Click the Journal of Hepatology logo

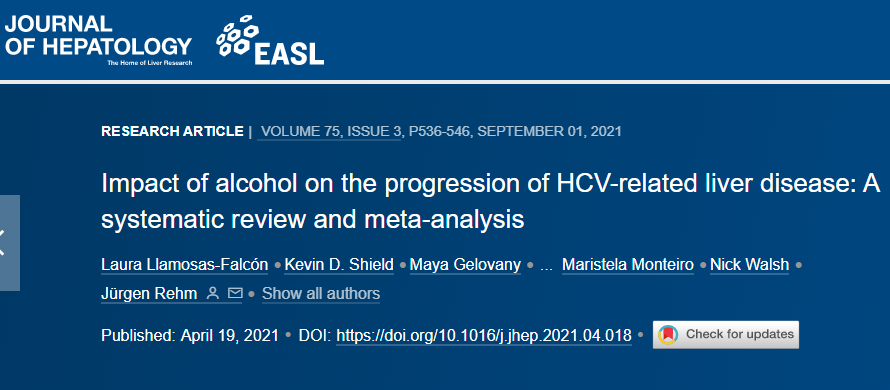pyautogui.click(x=98, y=40)
